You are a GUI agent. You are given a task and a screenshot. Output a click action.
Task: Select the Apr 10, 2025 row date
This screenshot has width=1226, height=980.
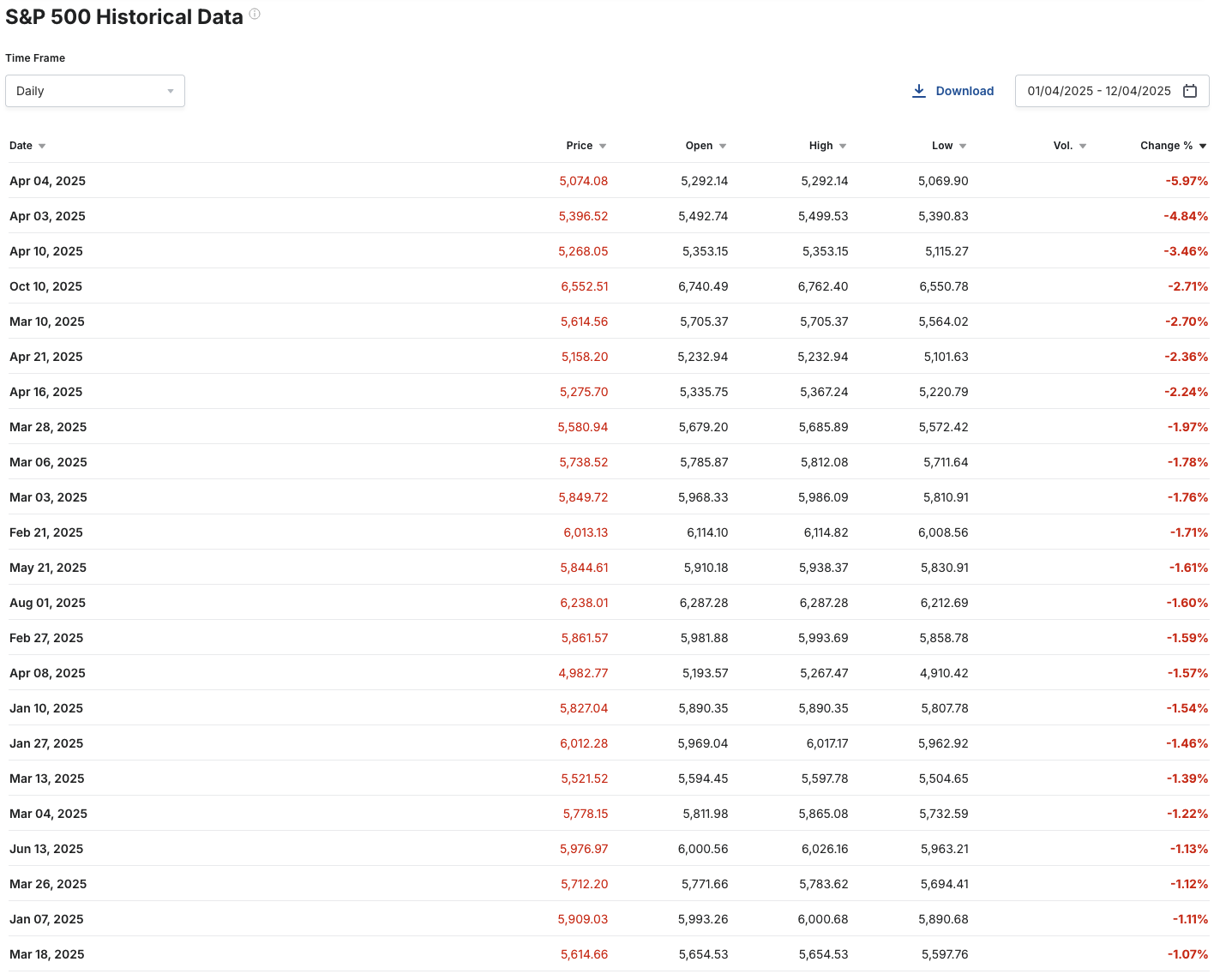46,251
